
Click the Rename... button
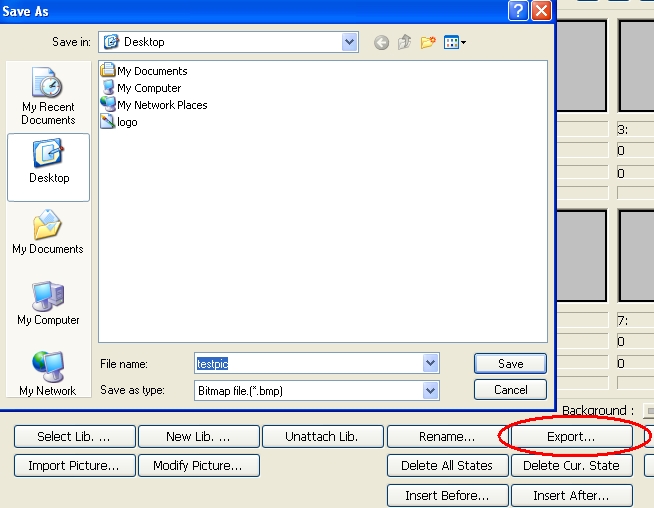coord(447,437)
